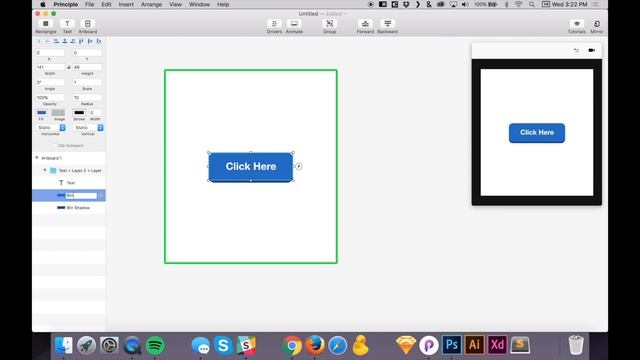Collapse the Text + Layer 2 group
Image resolution: width=640 pixels, height=360 pixels.
(45, 170)
